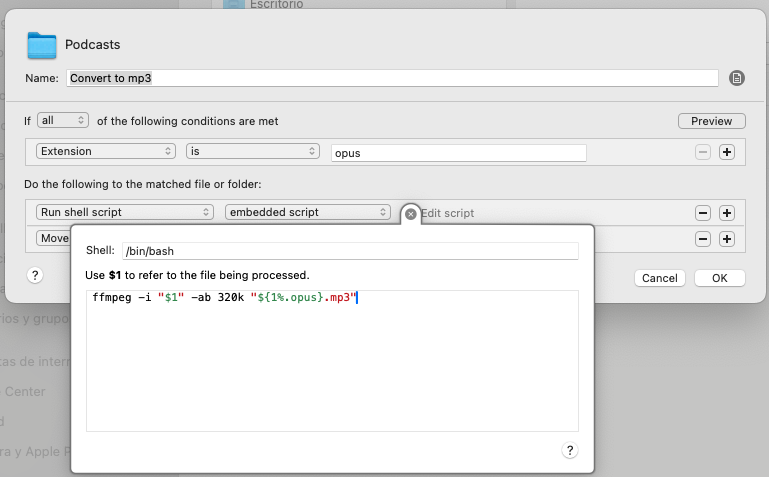The image size is (769, 477).
Task: Click Cancel to discard changes
Action: [660, 278]
